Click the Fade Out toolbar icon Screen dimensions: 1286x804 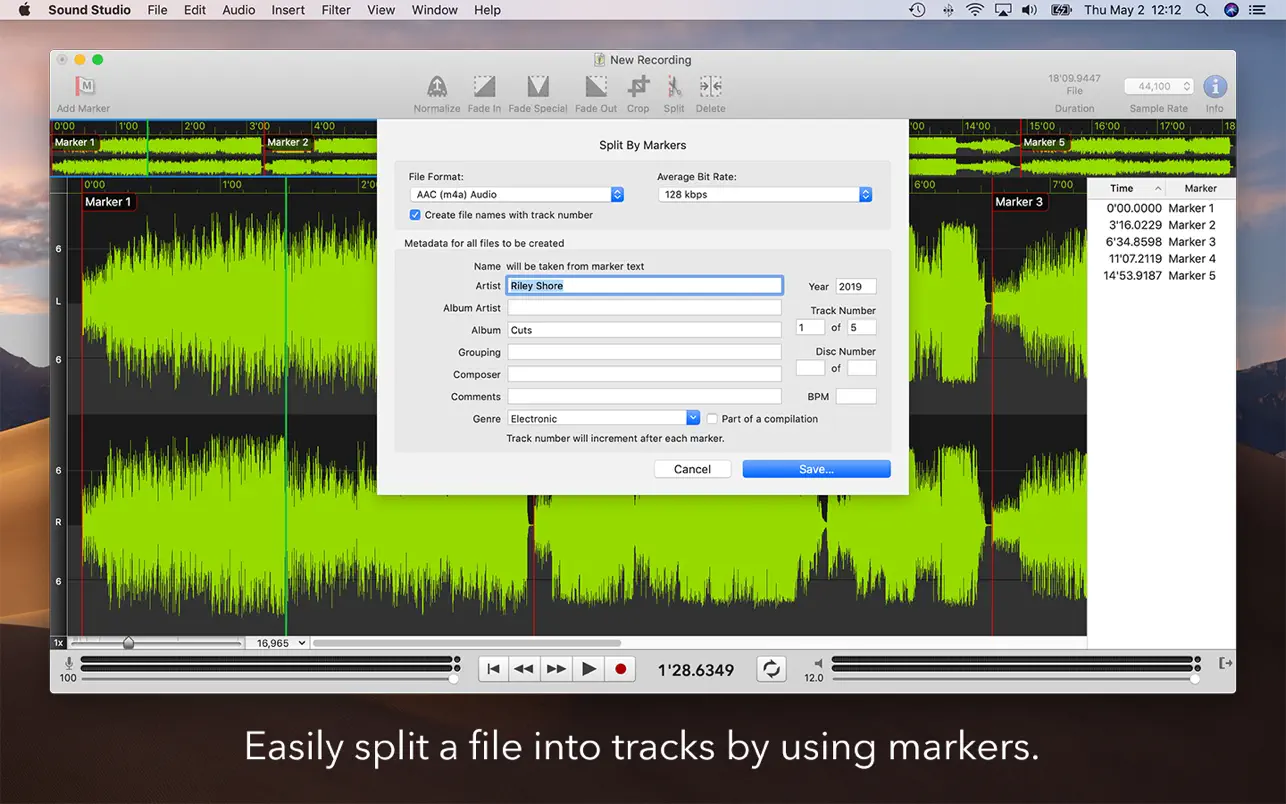point(596,87)
